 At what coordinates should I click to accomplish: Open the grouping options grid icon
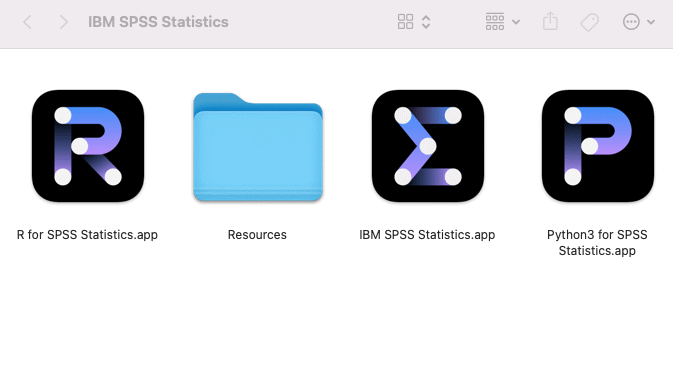click(x=495, y=22)
